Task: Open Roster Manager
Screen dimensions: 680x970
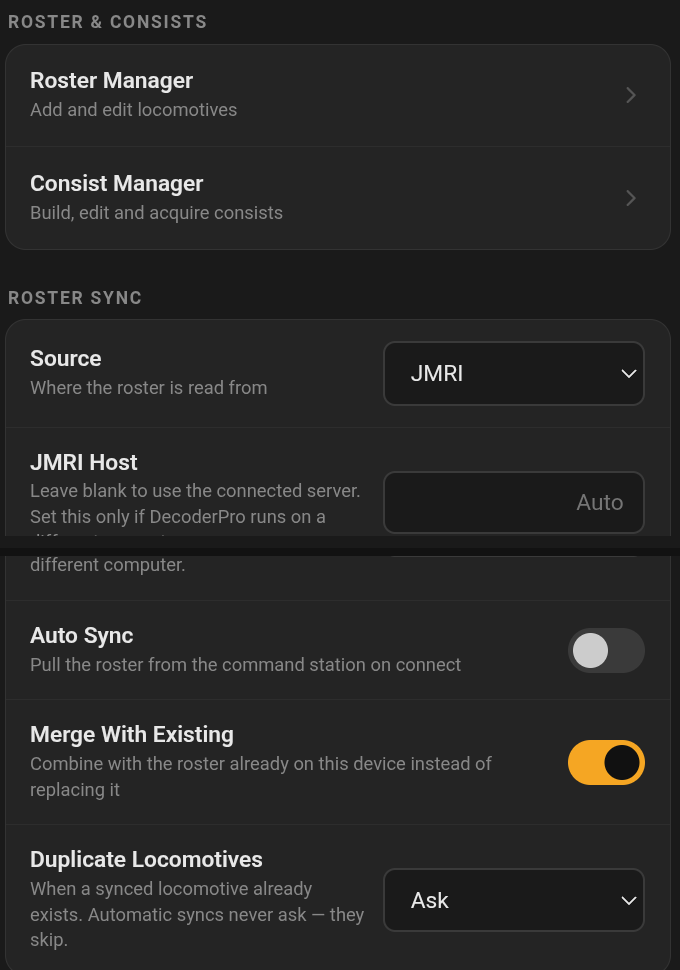Action: (x=338, y=95)
